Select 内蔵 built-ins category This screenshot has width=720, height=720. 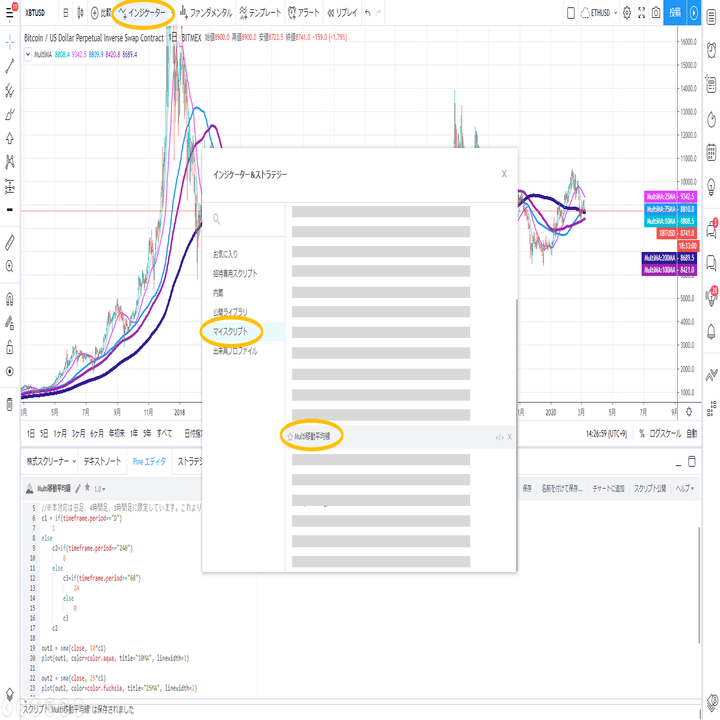(218, 293)
